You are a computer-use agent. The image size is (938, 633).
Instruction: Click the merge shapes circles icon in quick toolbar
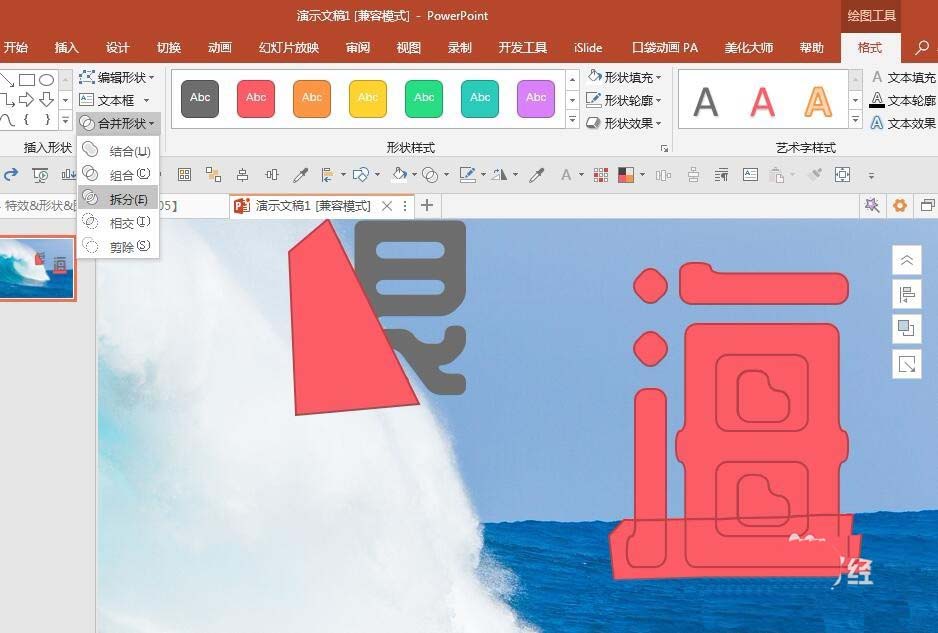(430, 175)
